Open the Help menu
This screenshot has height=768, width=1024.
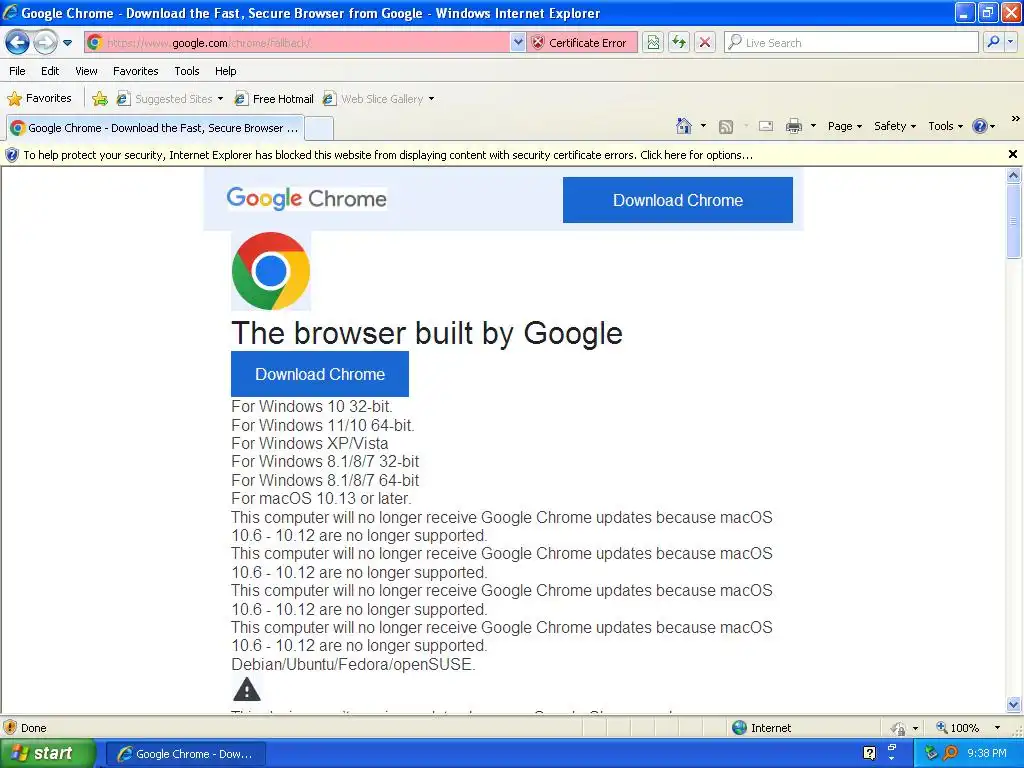[225, 71]
